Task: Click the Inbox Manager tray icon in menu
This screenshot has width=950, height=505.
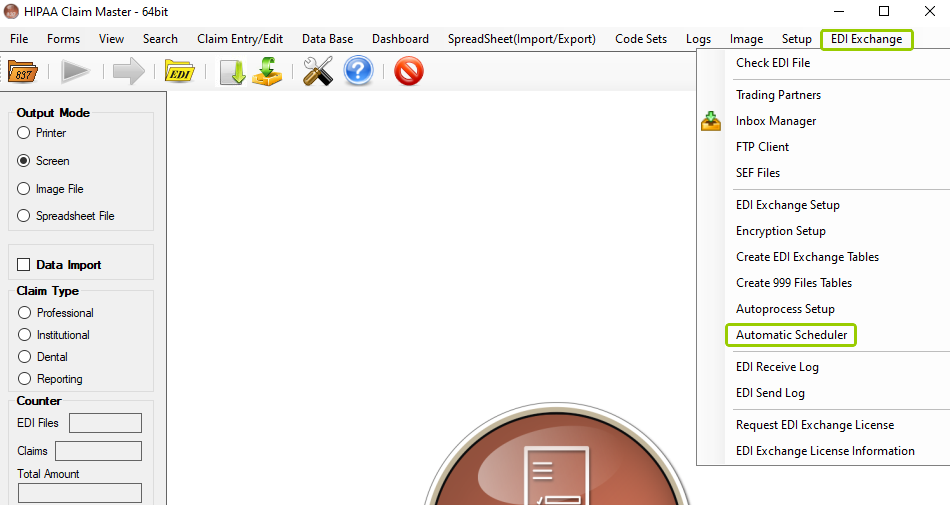Action: click(x=711, y=121)
